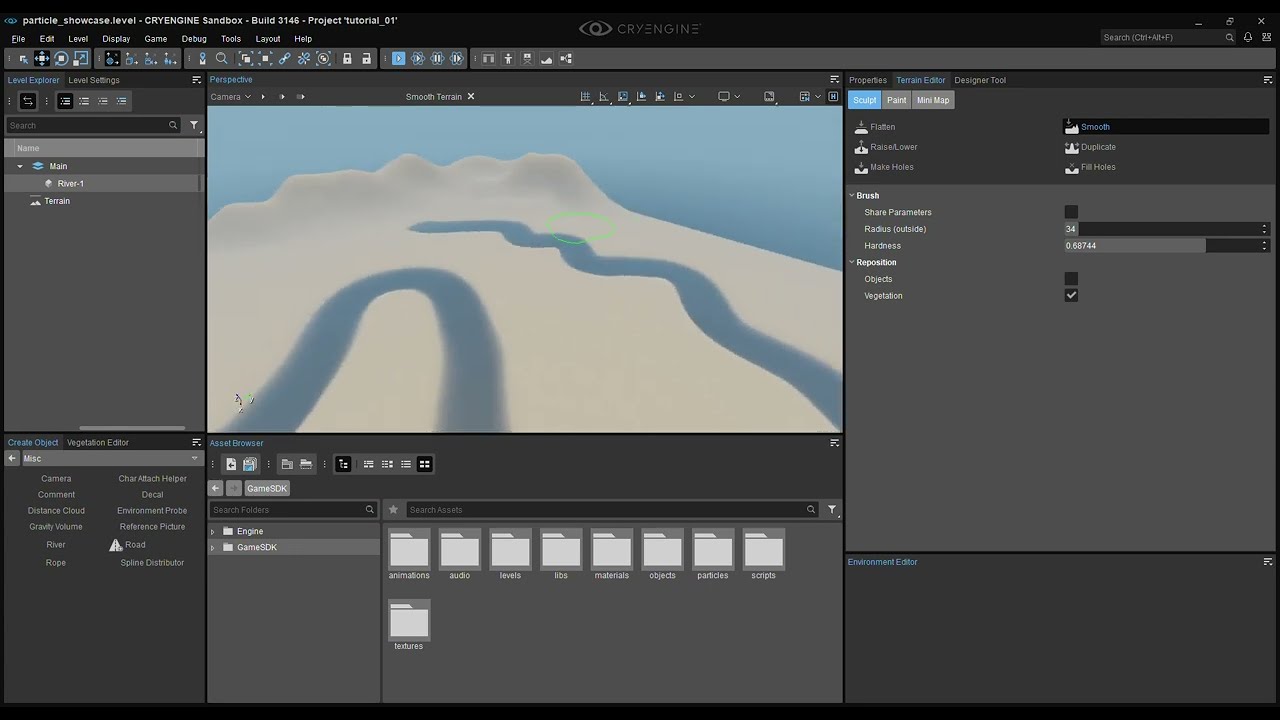Select the Scale tool in main toolbar

81,59
